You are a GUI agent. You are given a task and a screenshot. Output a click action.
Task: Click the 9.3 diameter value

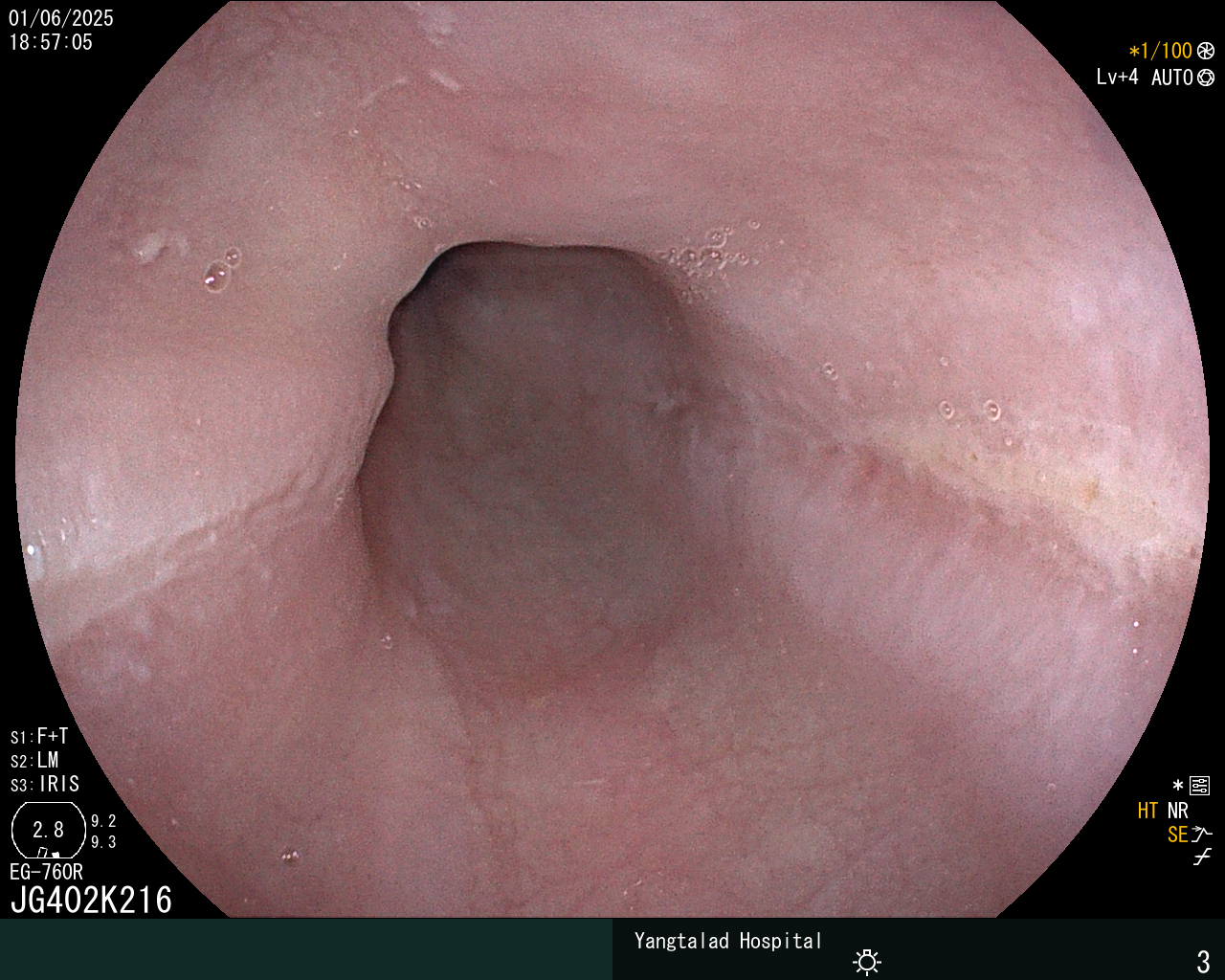coord(103,842)
